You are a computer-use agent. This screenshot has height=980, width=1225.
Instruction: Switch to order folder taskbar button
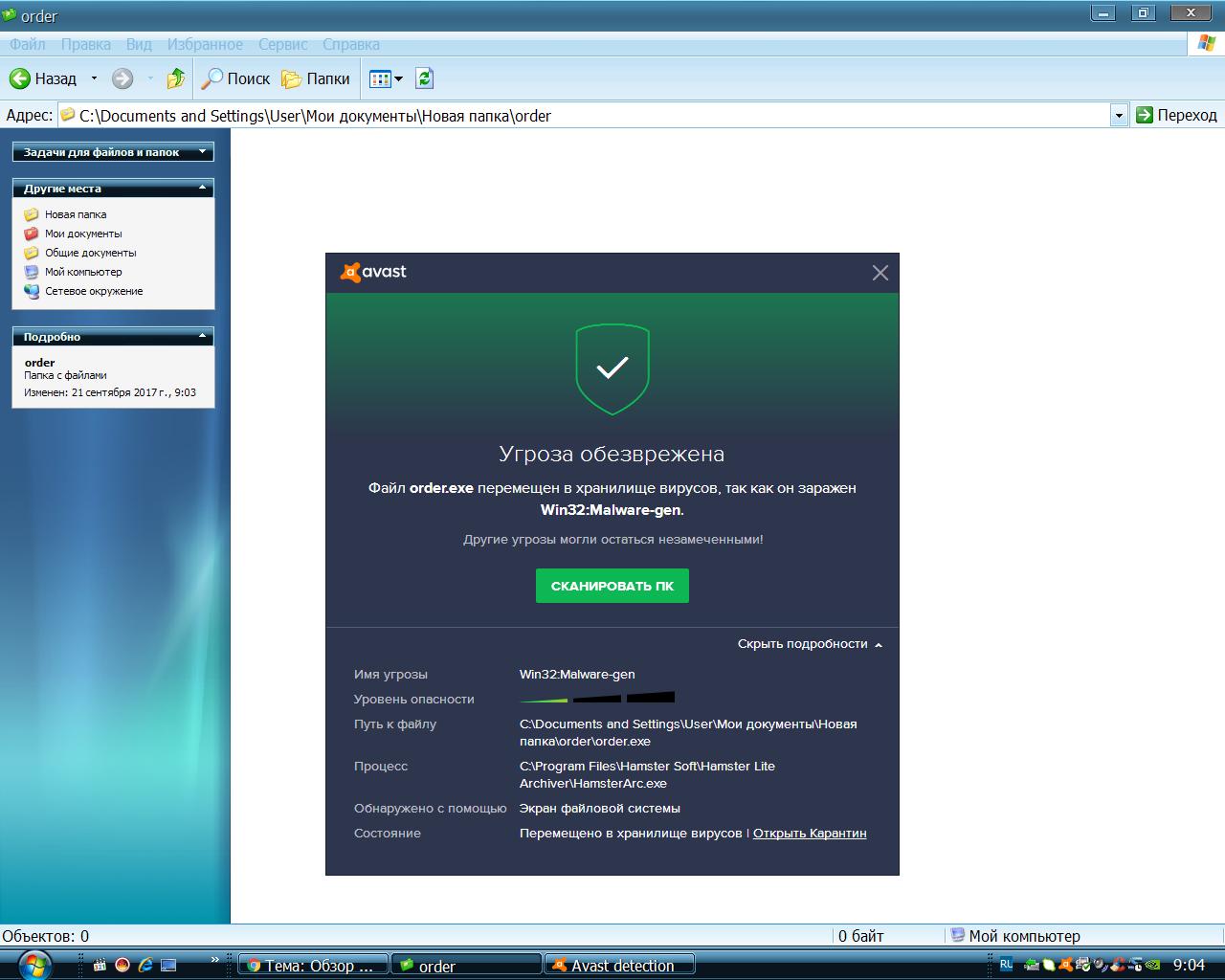[x=466, y=966]
